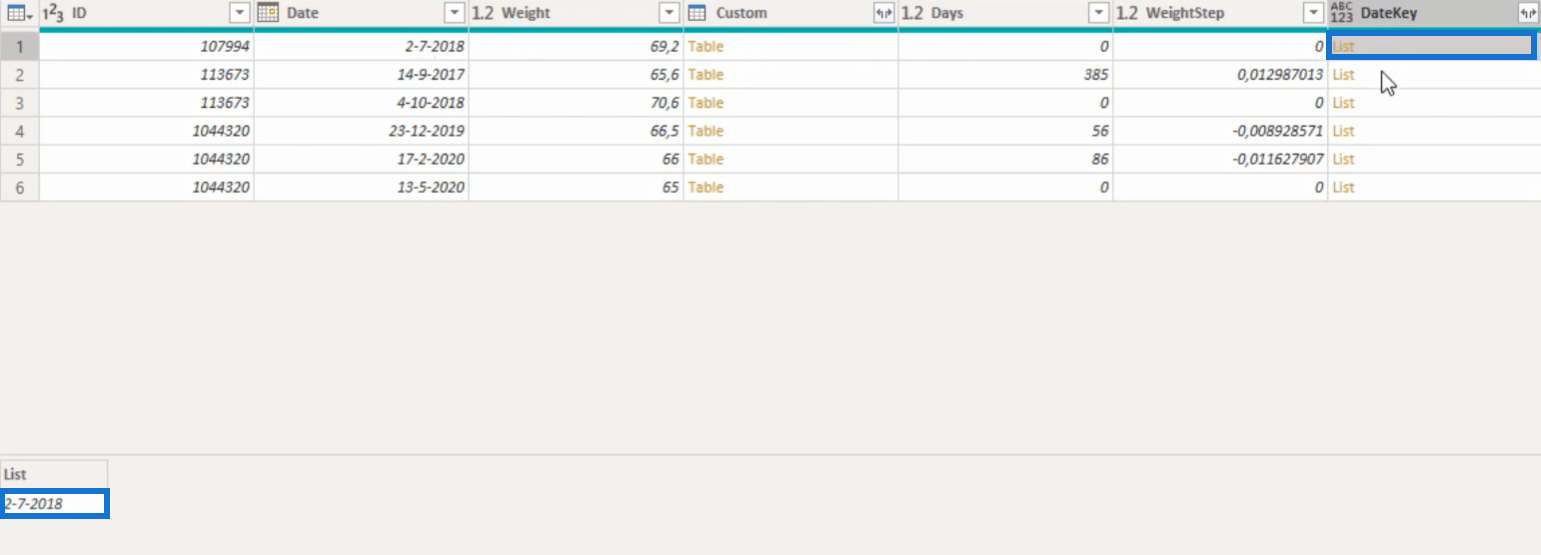Open the DateKey List link in row 5
The height and width of the screenshot is (555, 1541).
(1343, 159)
